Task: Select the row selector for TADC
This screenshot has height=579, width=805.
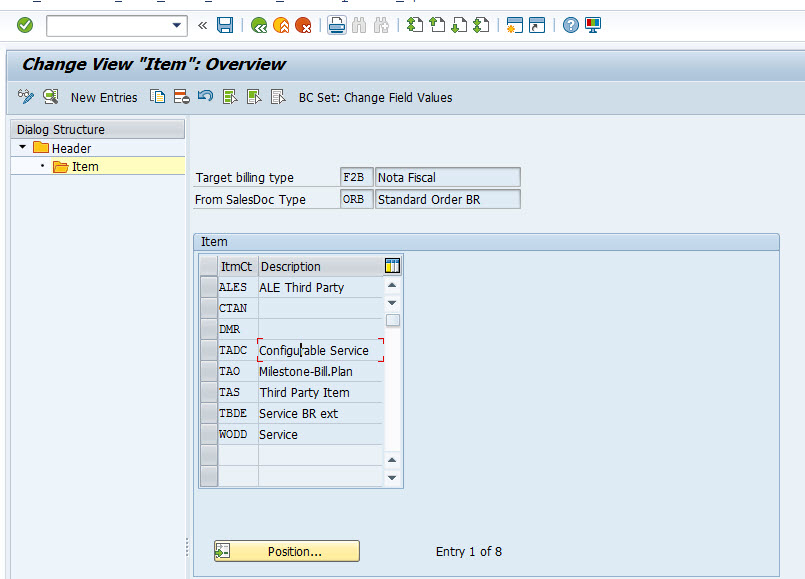Action: 208,351
